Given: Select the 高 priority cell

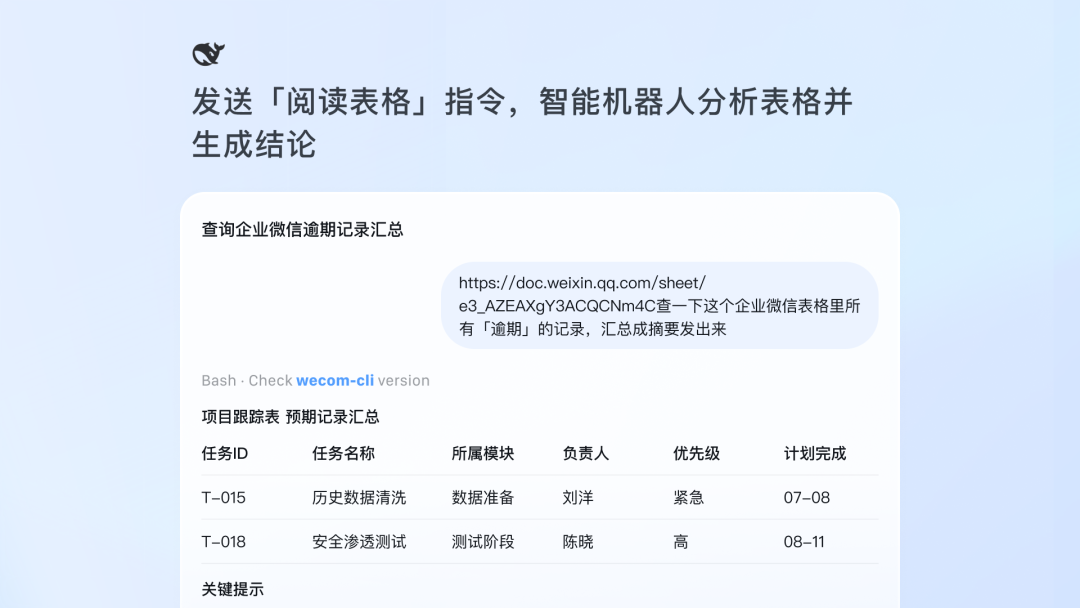Looking at the screenshot, I should coord(681,542).
